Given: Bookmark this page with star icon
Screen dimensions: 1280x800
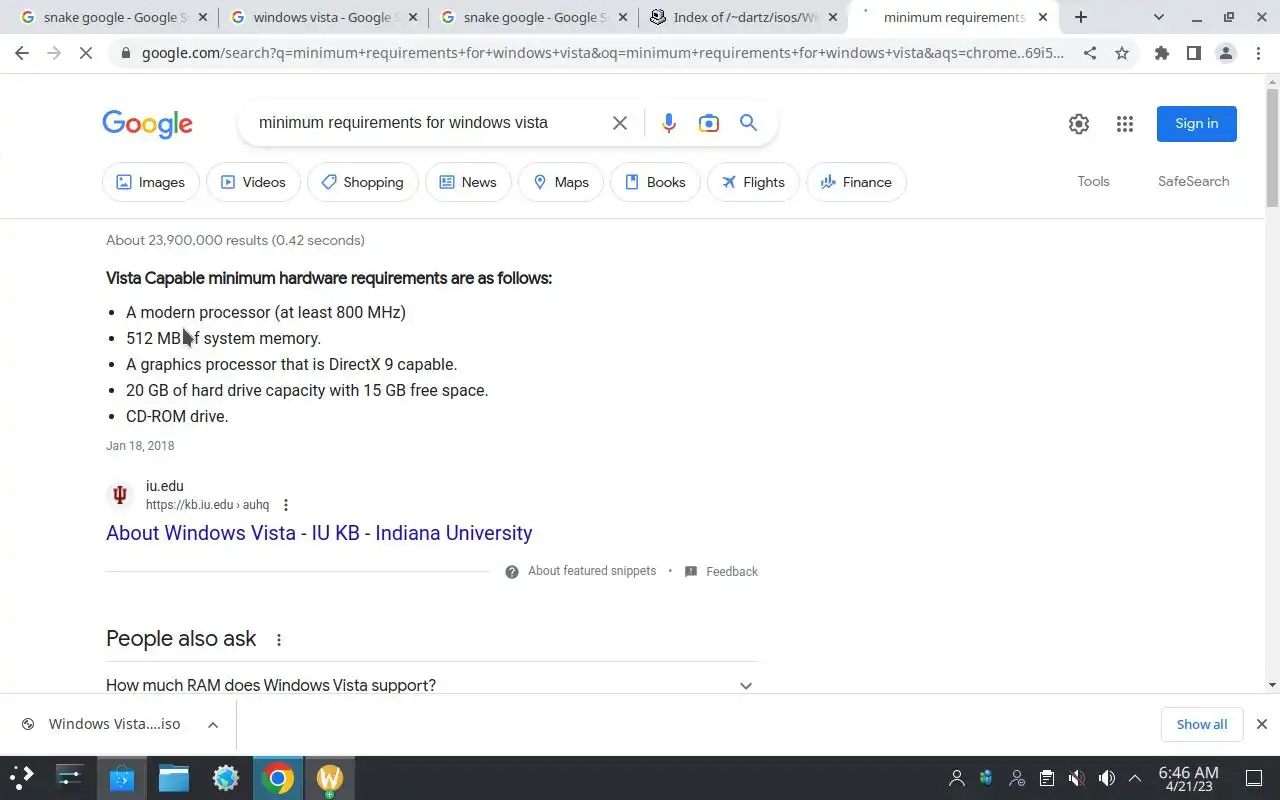Looking at the screenshot, I should 1122,53.
